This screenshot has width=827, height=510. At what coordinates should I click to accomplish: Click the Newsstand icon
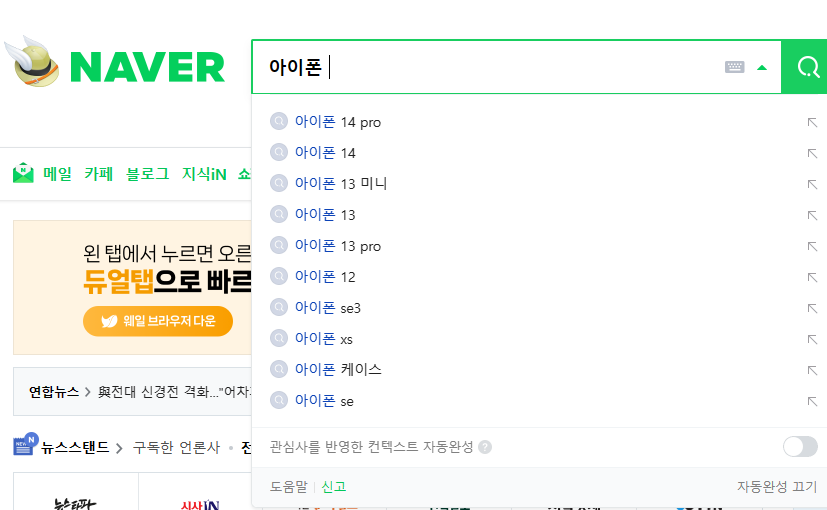pyautogui.click(x=25, y=444)
